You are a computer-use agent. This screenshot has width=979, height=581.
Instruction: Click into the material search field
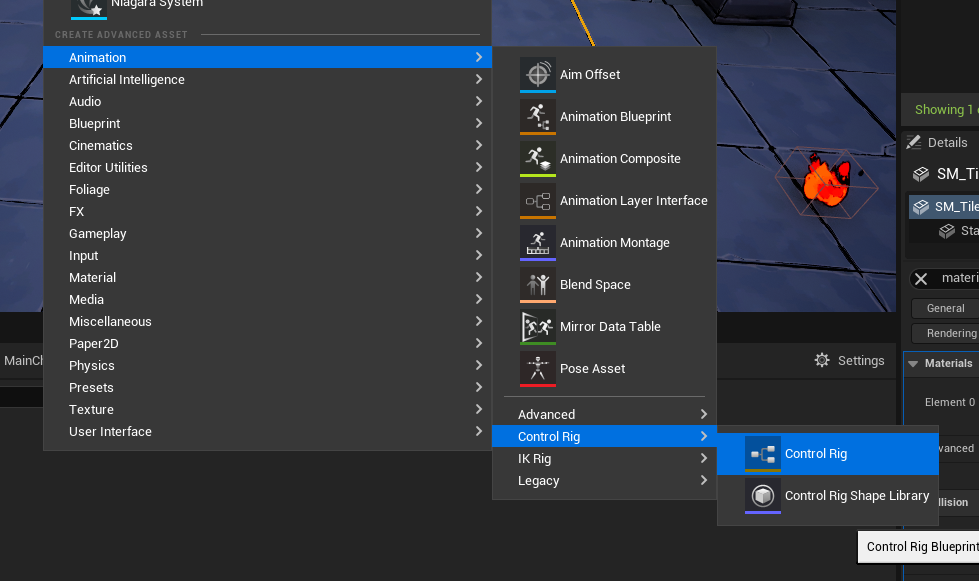click(959, 278)
